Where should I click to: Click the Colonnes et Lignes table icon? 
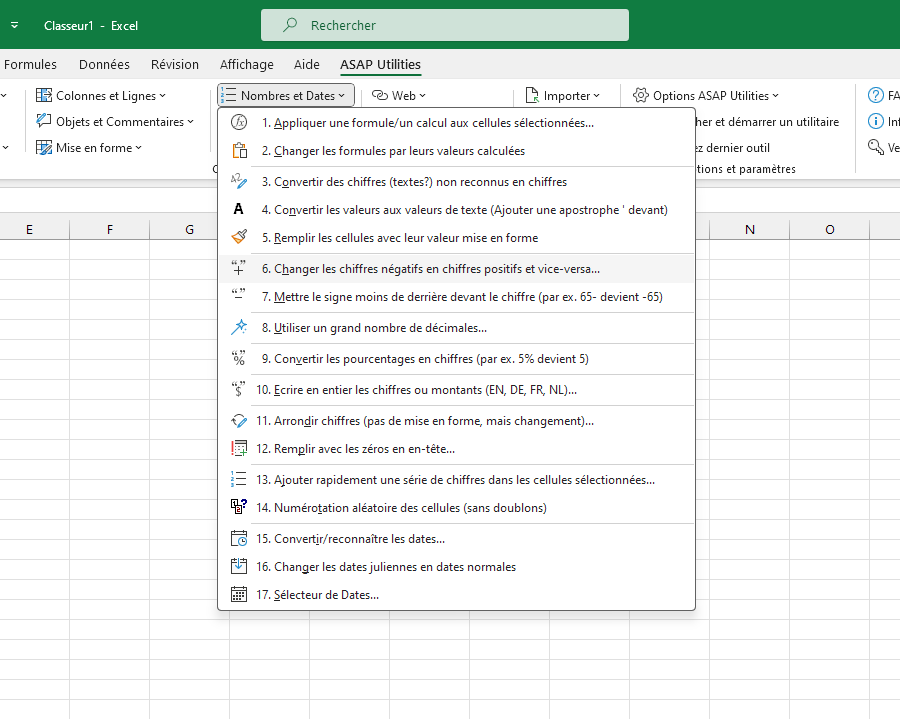(x=44, y=95)
